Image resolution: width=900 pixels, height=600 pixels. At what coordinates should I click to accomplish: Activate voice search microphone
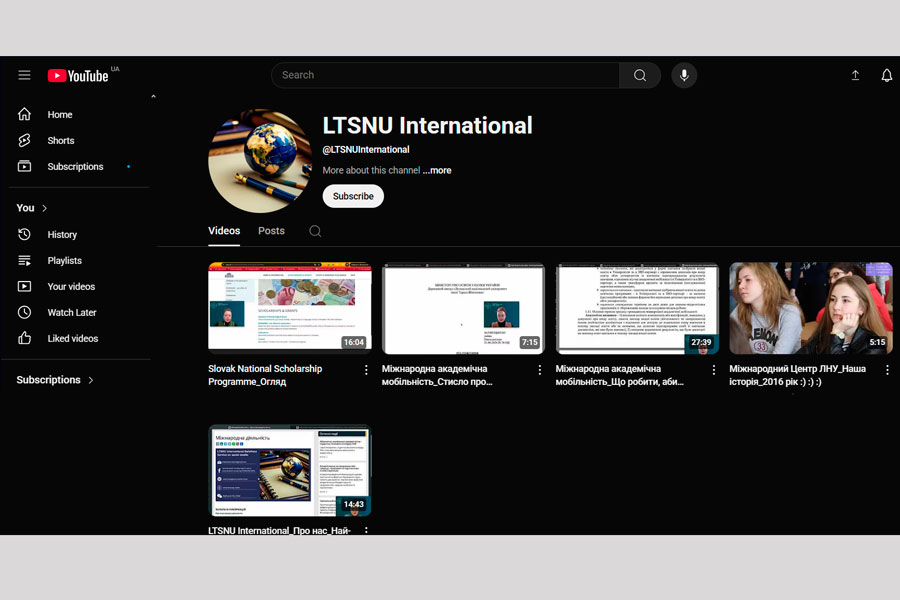coord(684,75)
